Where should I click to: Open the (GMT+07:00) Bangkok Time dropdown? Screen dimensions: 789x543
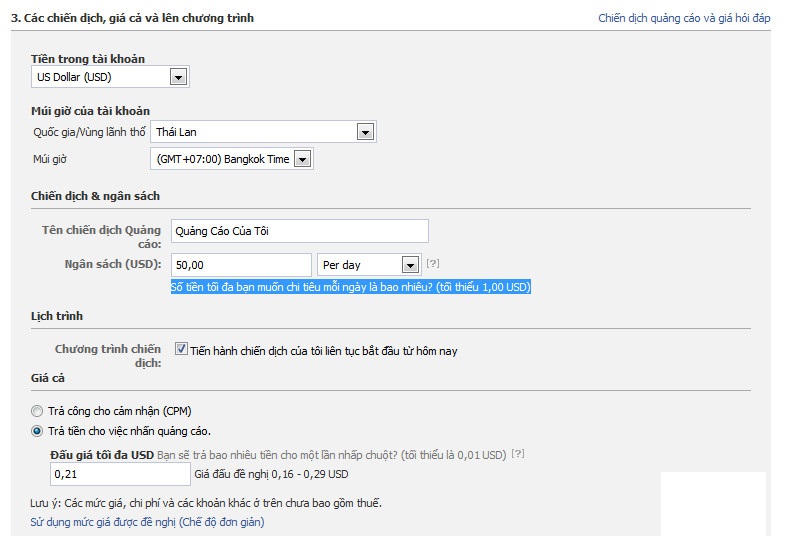click(x=232, y=160)
